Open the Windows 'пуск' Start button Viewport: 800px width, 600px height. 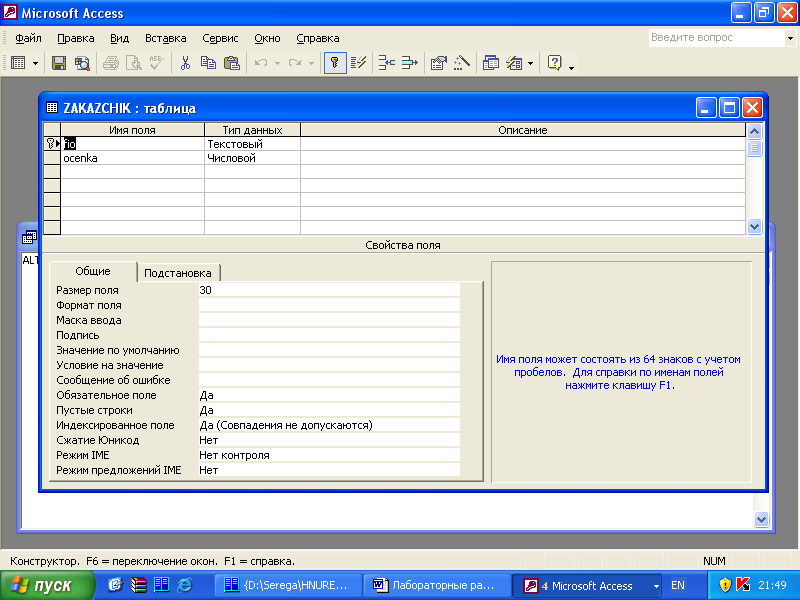click(47, 585)
